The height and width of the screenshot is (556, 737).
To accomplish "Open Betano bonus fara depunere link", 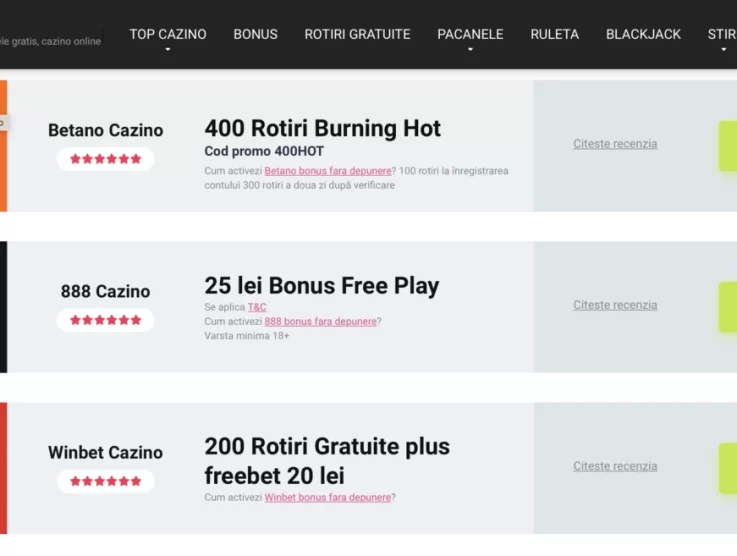I will click(328, 171).
